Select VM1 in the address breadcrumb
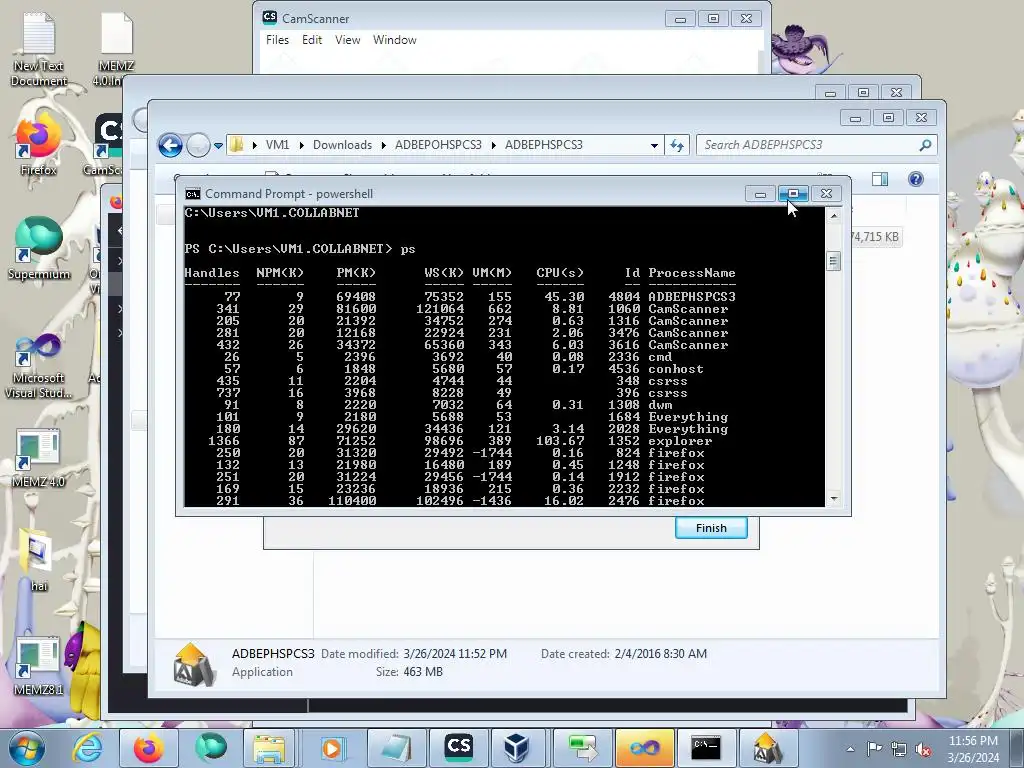 tap(278, 145)
